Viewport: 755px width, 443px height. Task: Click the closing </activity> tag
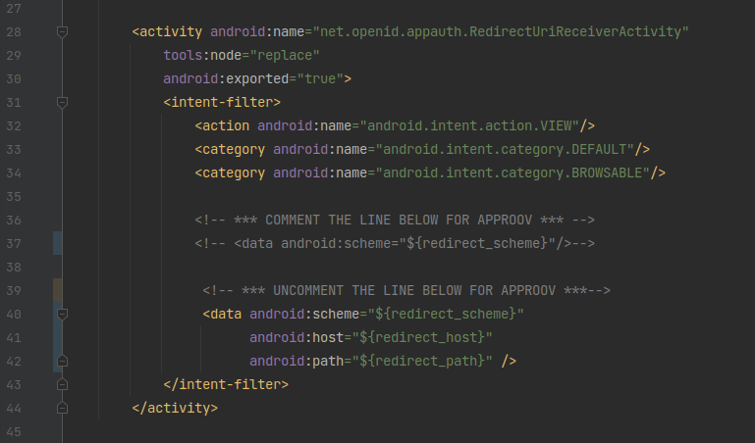(175, 408)
